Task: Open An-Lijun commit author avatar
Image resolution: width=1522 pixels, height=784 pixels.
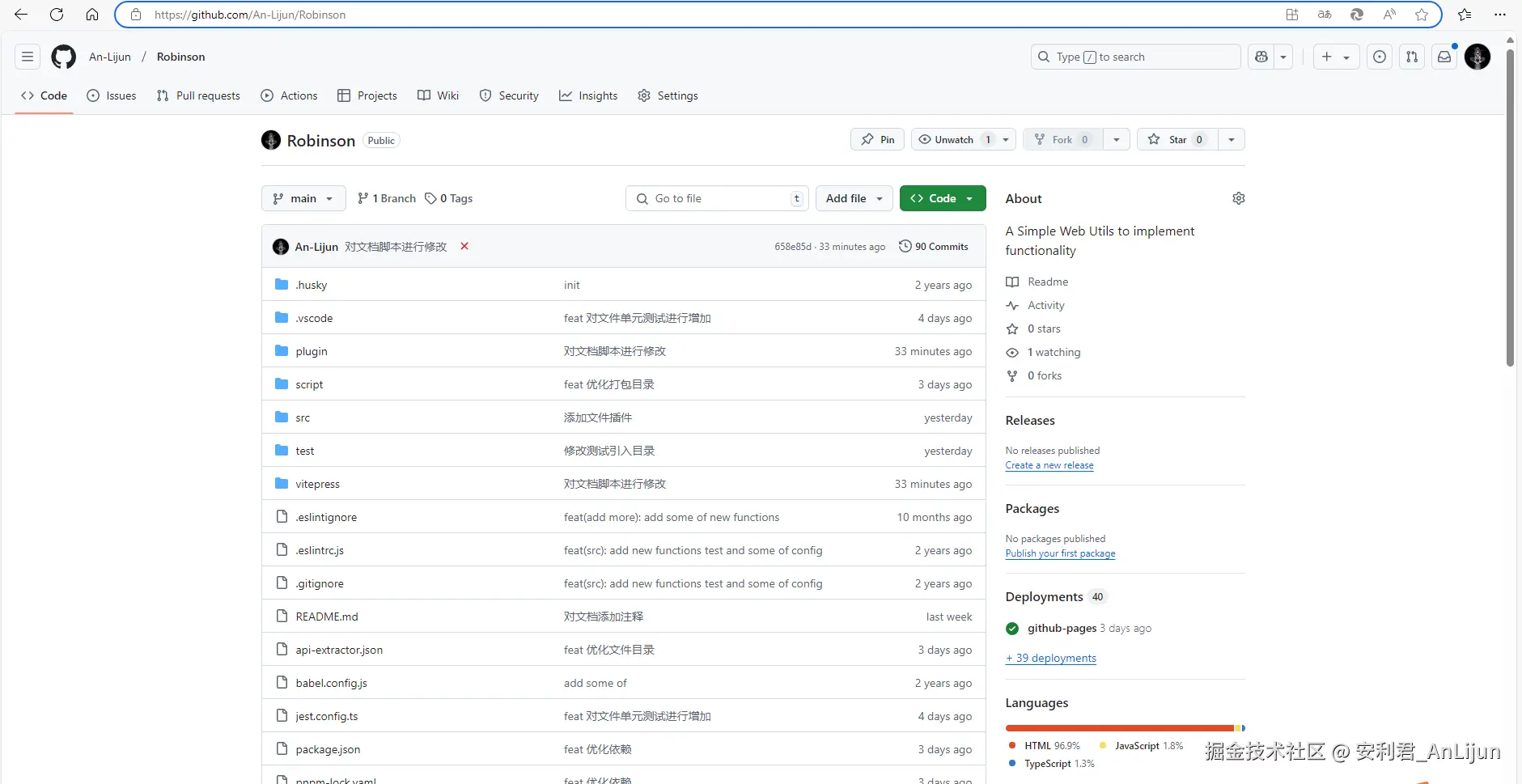Action: (x=281, y=247)
